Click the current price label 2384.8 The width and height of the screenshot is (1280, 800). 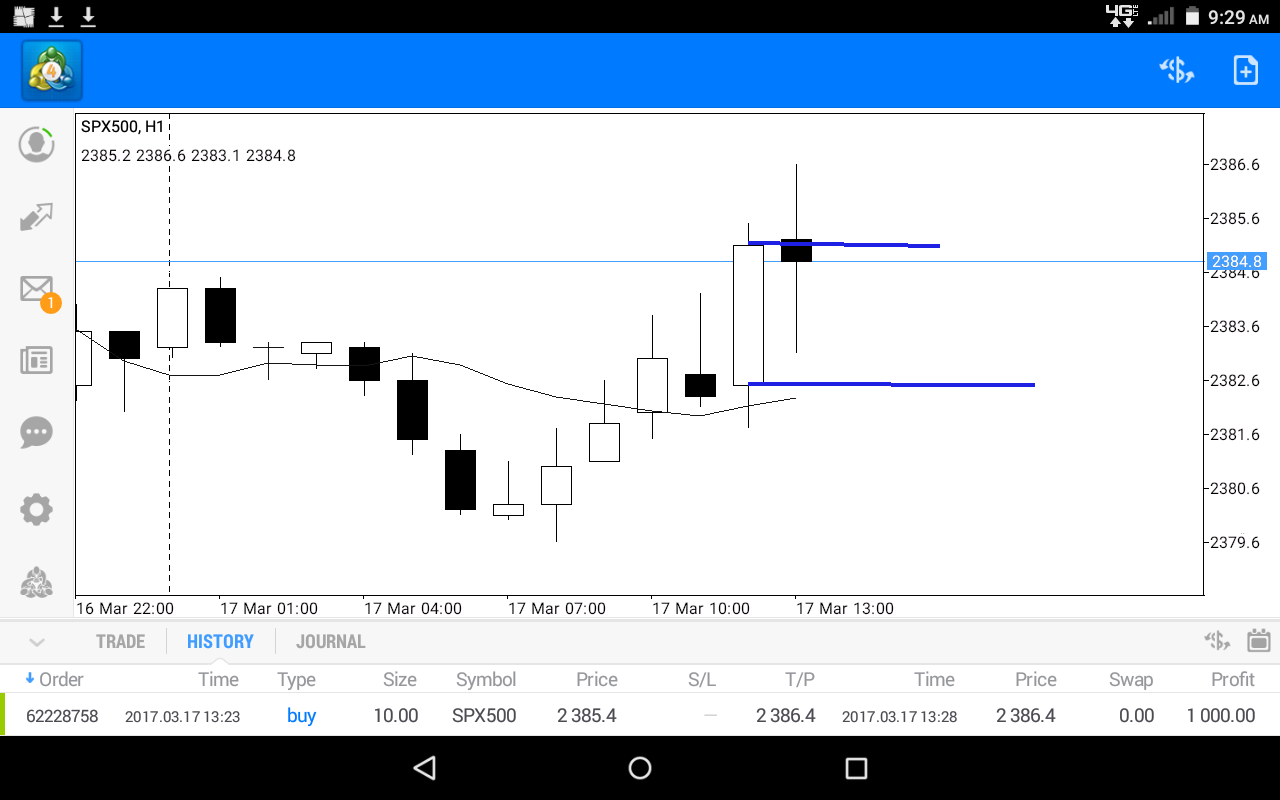pyautogui.click(x=1236, y=261)
